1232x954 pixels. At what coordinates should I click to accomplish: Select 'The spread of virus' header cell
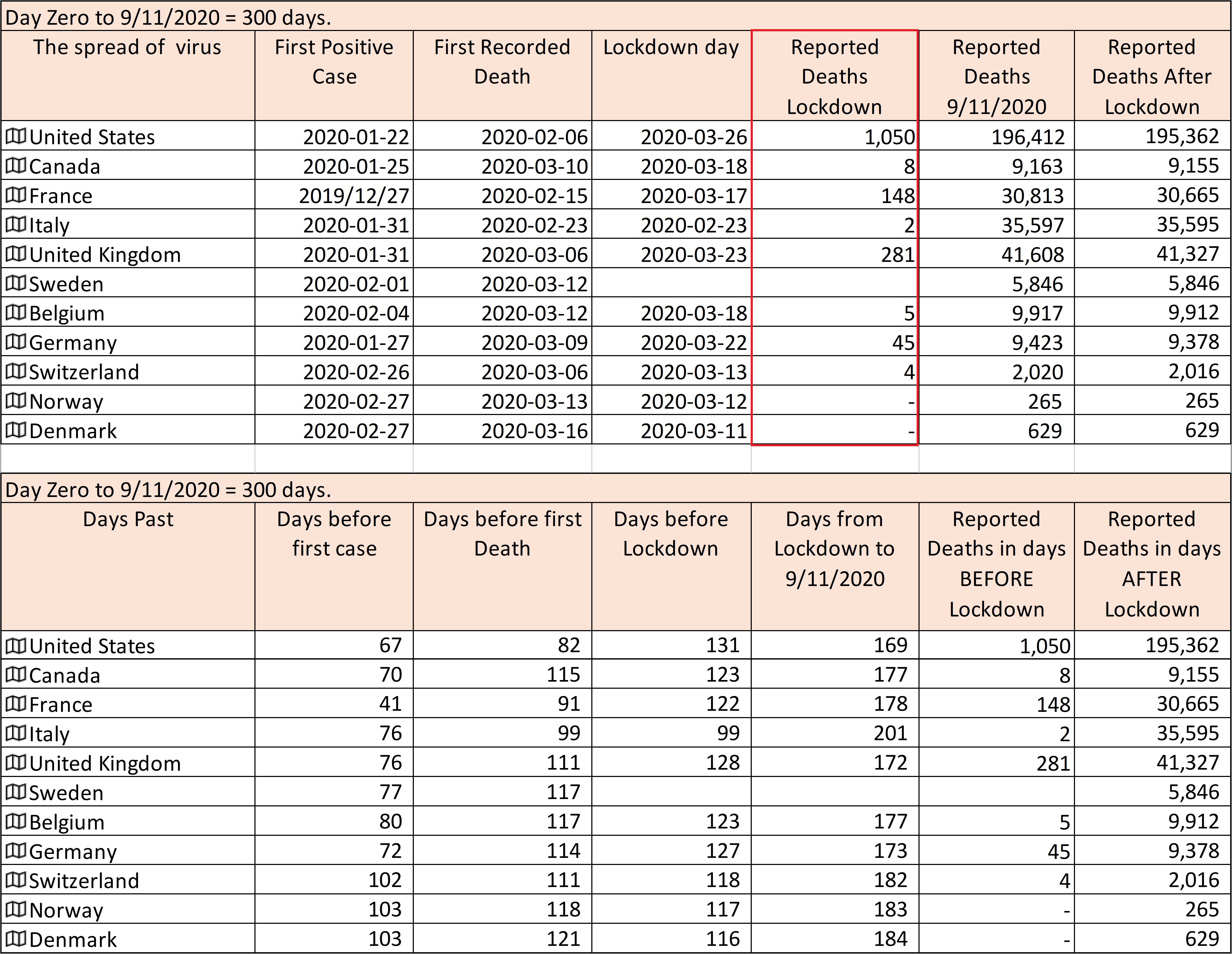128,76
